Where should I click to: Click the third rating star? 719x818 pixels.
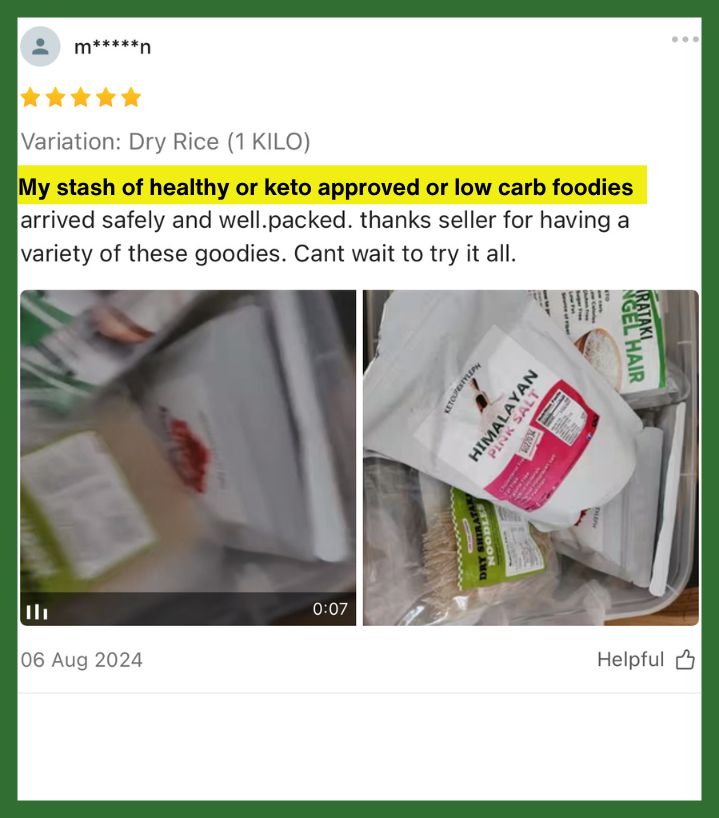point(81,98)
